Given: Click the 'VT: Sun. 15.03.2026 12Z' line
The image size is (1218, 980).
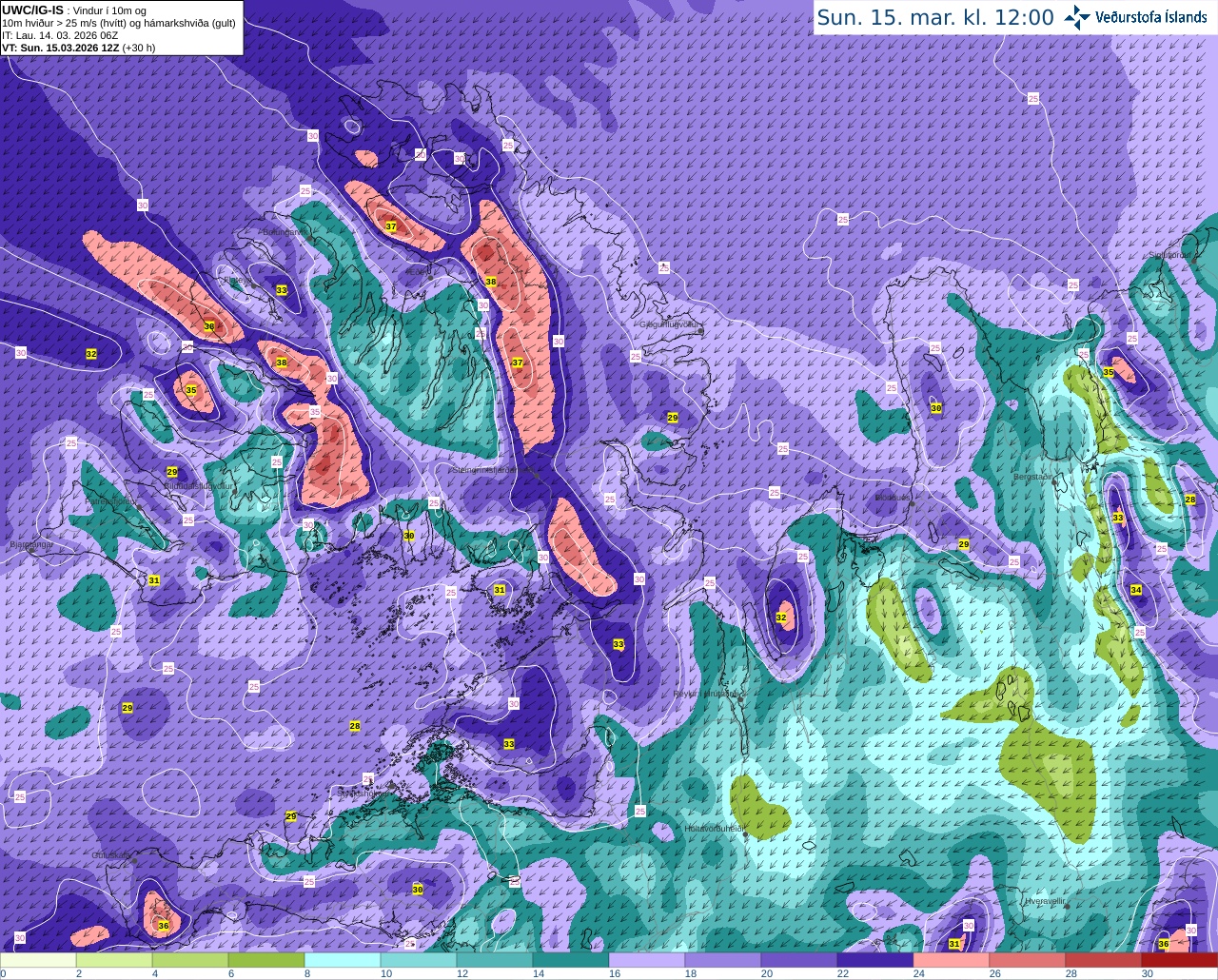Looking at the screenshot, I should 79,48.
